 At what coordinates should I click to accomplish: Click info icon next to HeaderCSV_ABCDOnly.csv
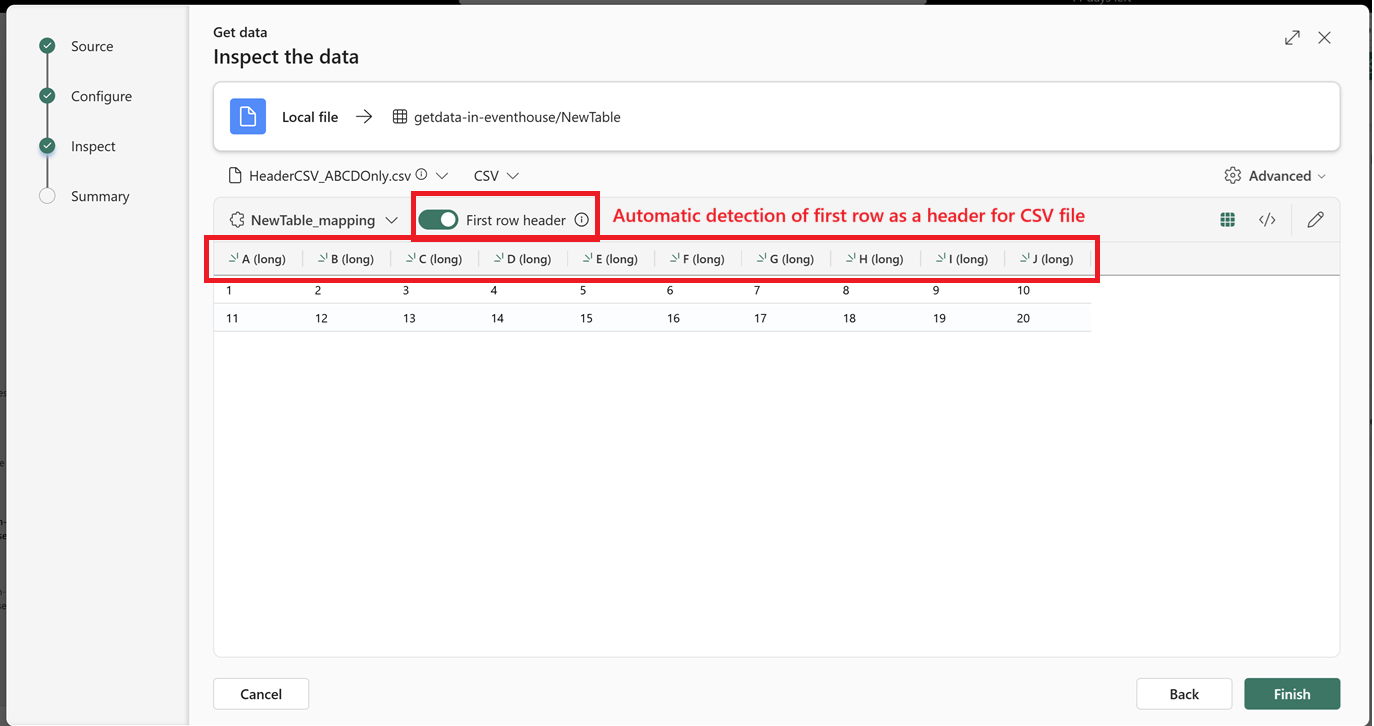(421, 175)
